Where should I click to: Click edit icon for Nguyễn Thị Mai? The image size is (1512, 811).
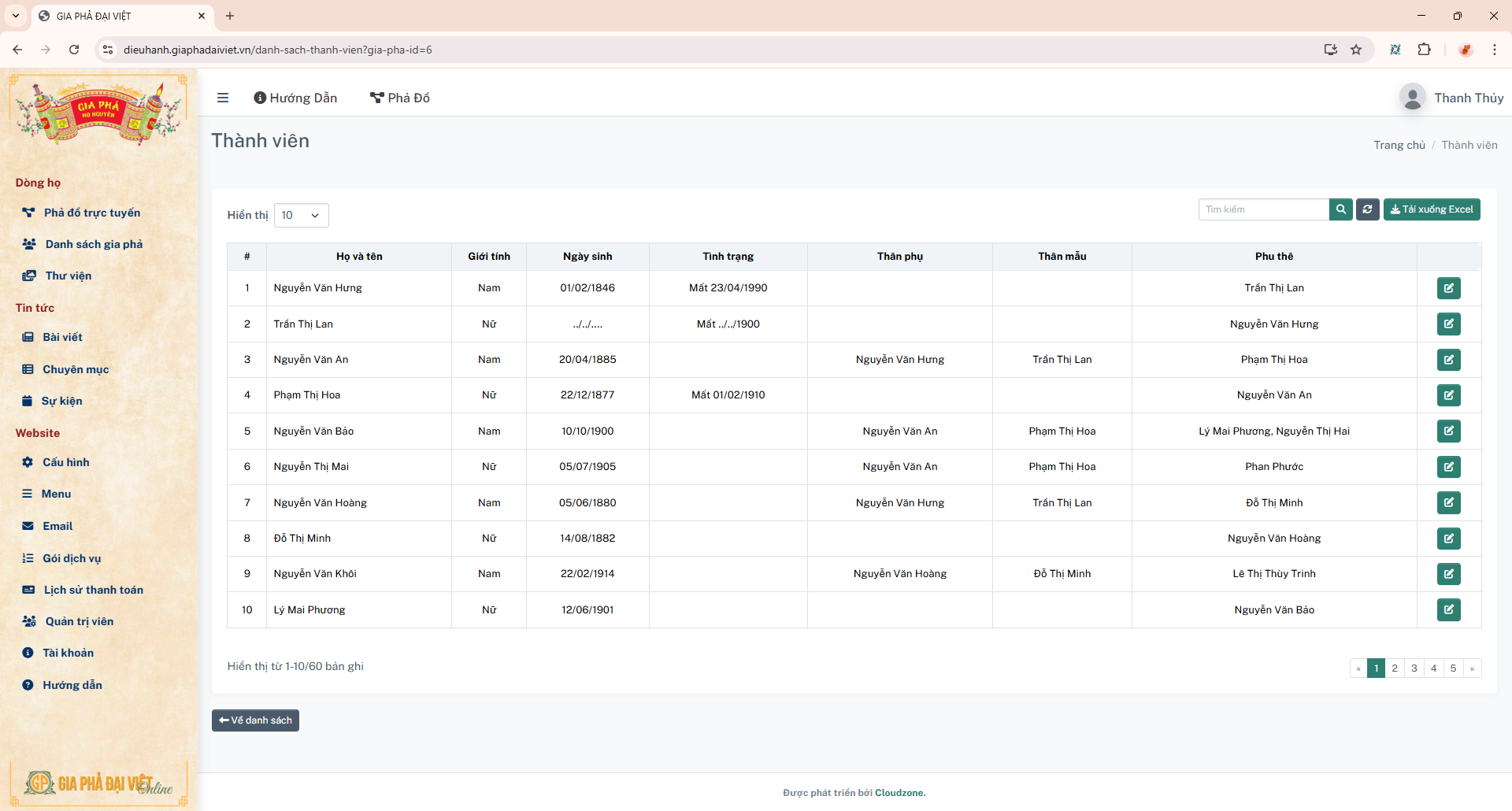coord(1448,467)
